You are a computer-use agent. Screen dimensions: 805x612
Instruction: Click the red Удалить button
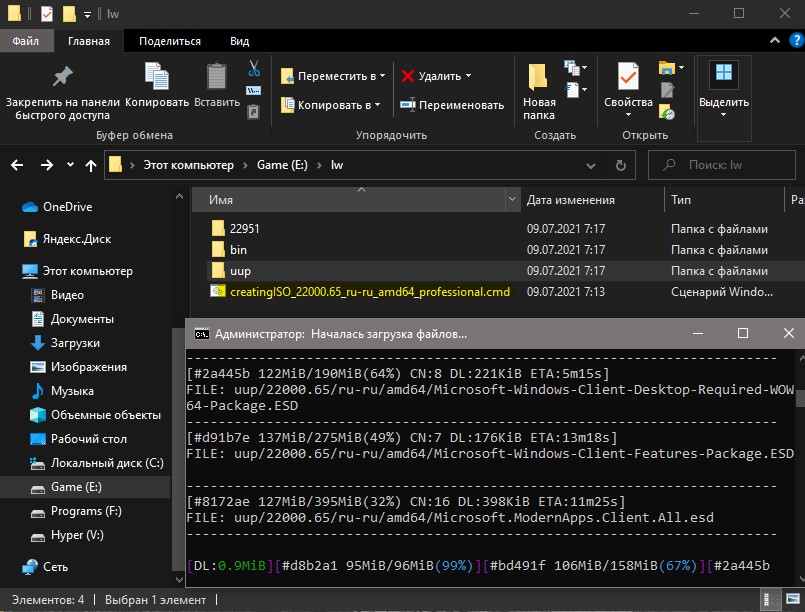431,76
